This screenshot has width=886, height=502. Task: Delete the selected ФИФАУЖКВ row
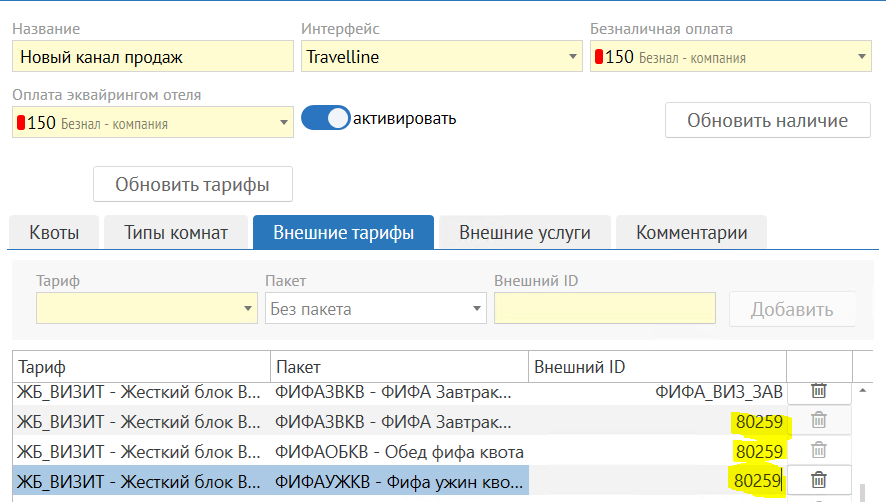pos(818,480)
